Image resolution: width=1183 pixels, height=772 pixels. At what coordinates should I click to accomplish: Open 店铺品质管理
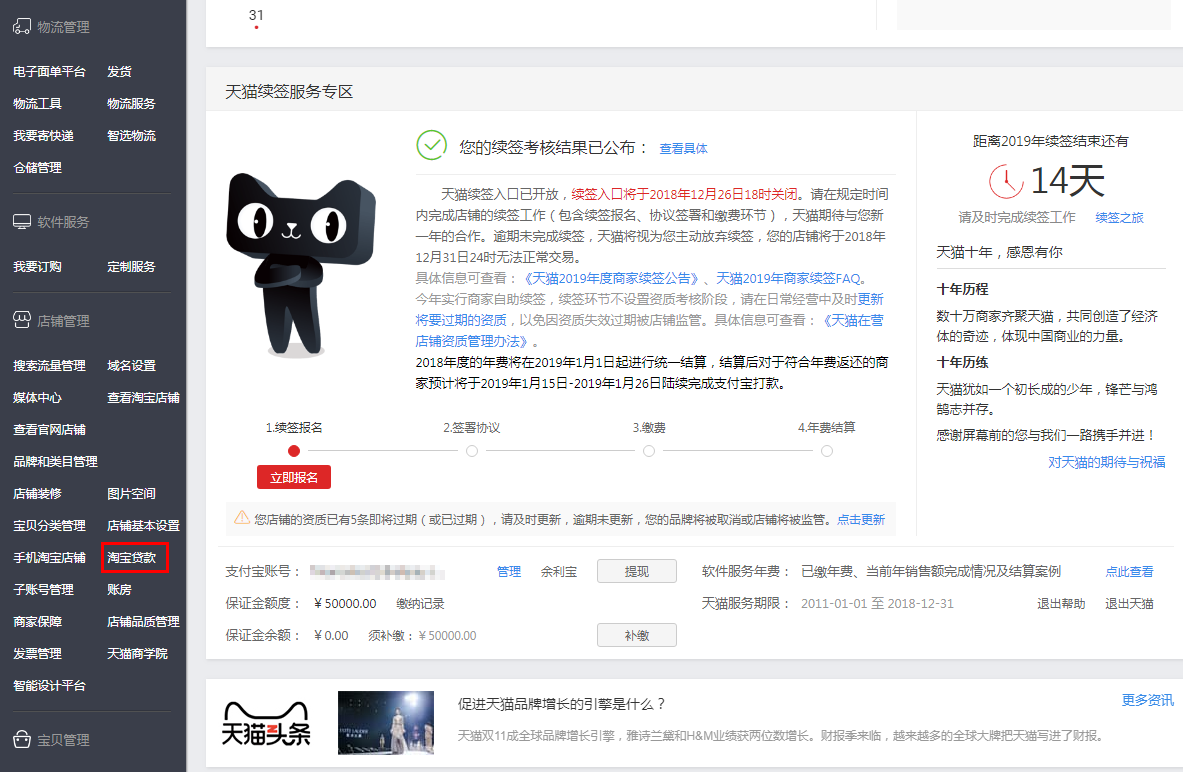(143, 622)
